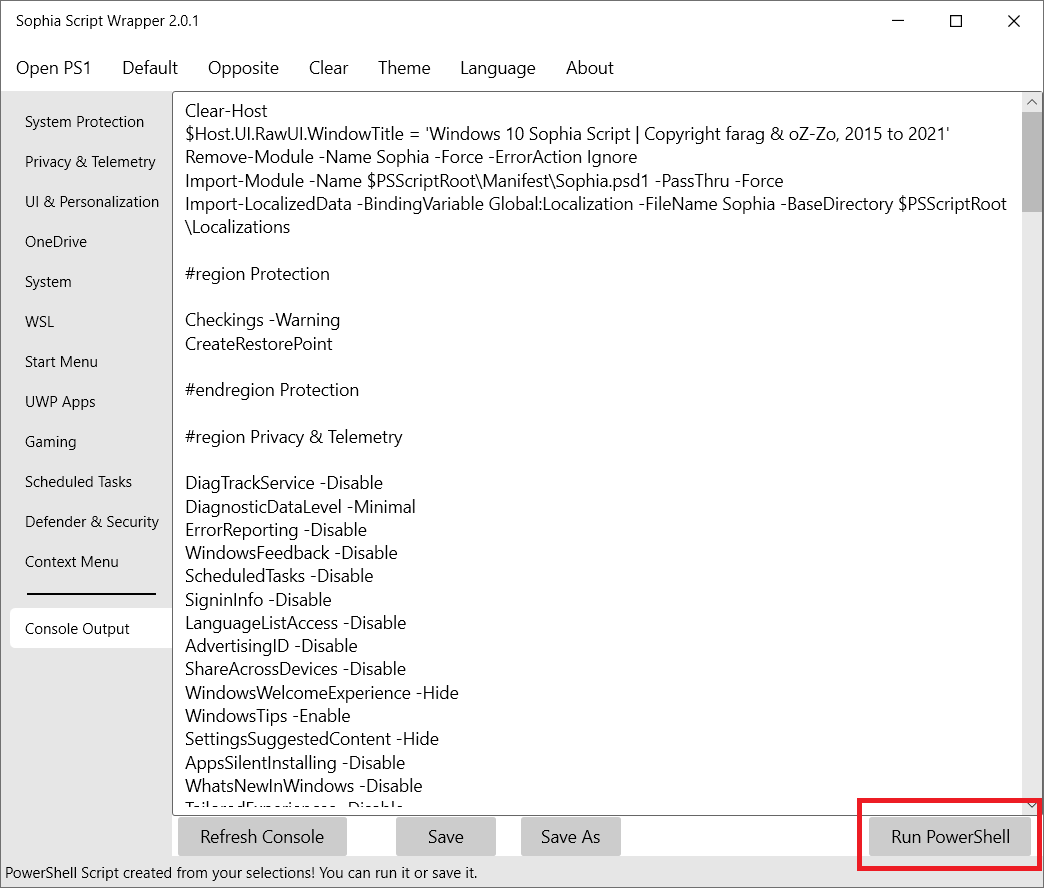Viewport: 1044px width, 888px height.
Task: Click 'AppsSilentInstalling -Disable' line
Action: pyautogui.click(x=295, y=763)
